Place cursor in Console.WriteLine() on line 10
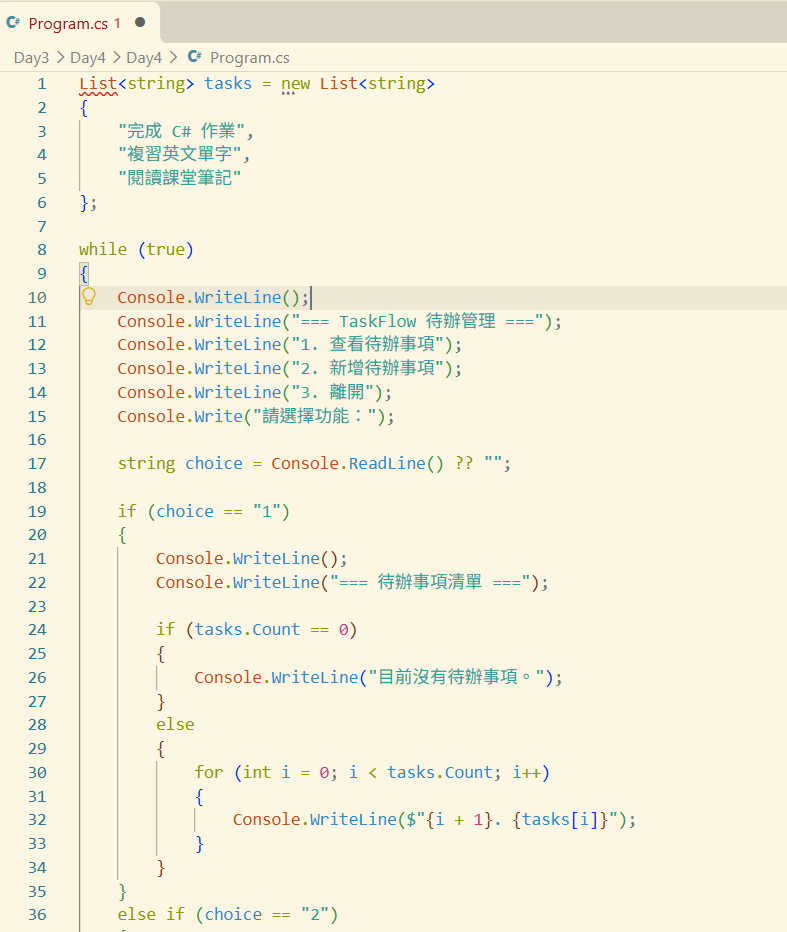Screen dimensions: 787x932 tap(213, 297)
